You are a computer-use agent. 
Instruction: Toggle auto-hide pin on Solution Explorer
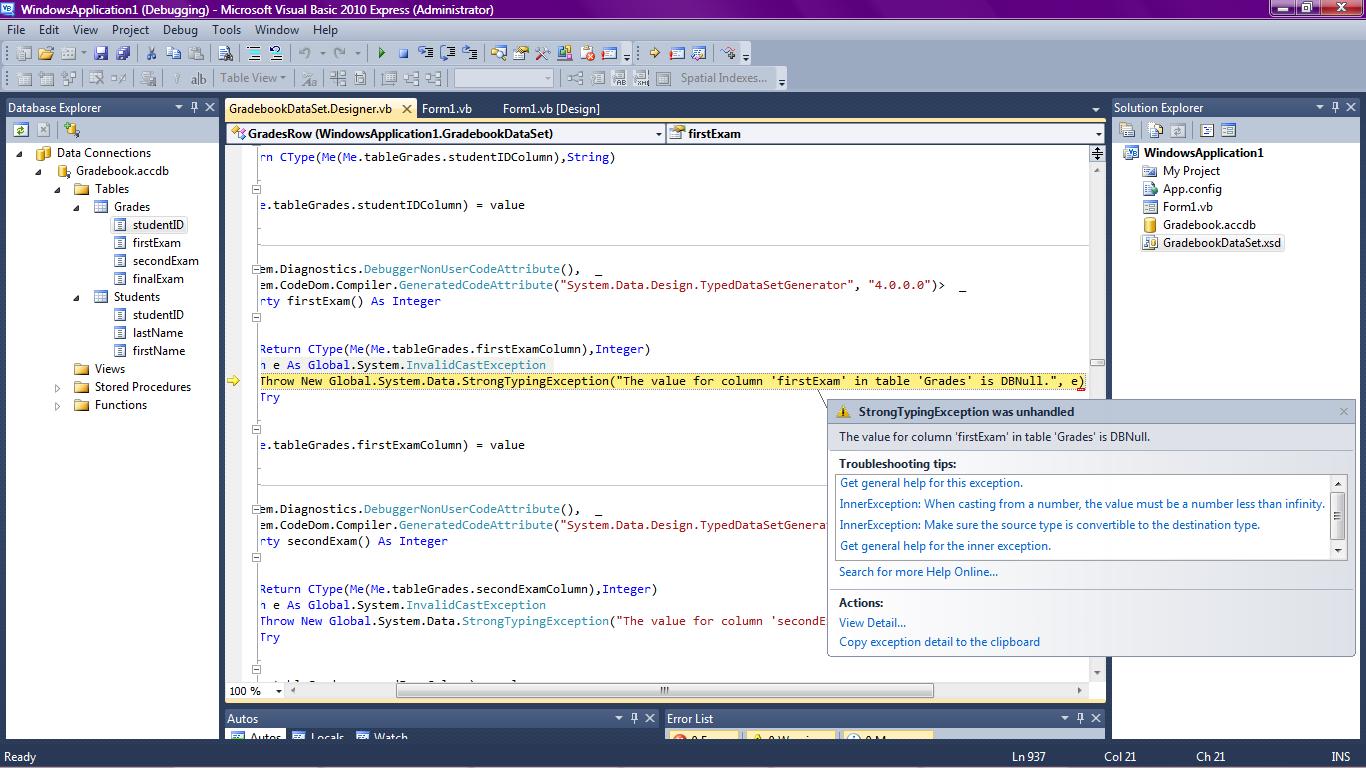tap(1336, 107)
